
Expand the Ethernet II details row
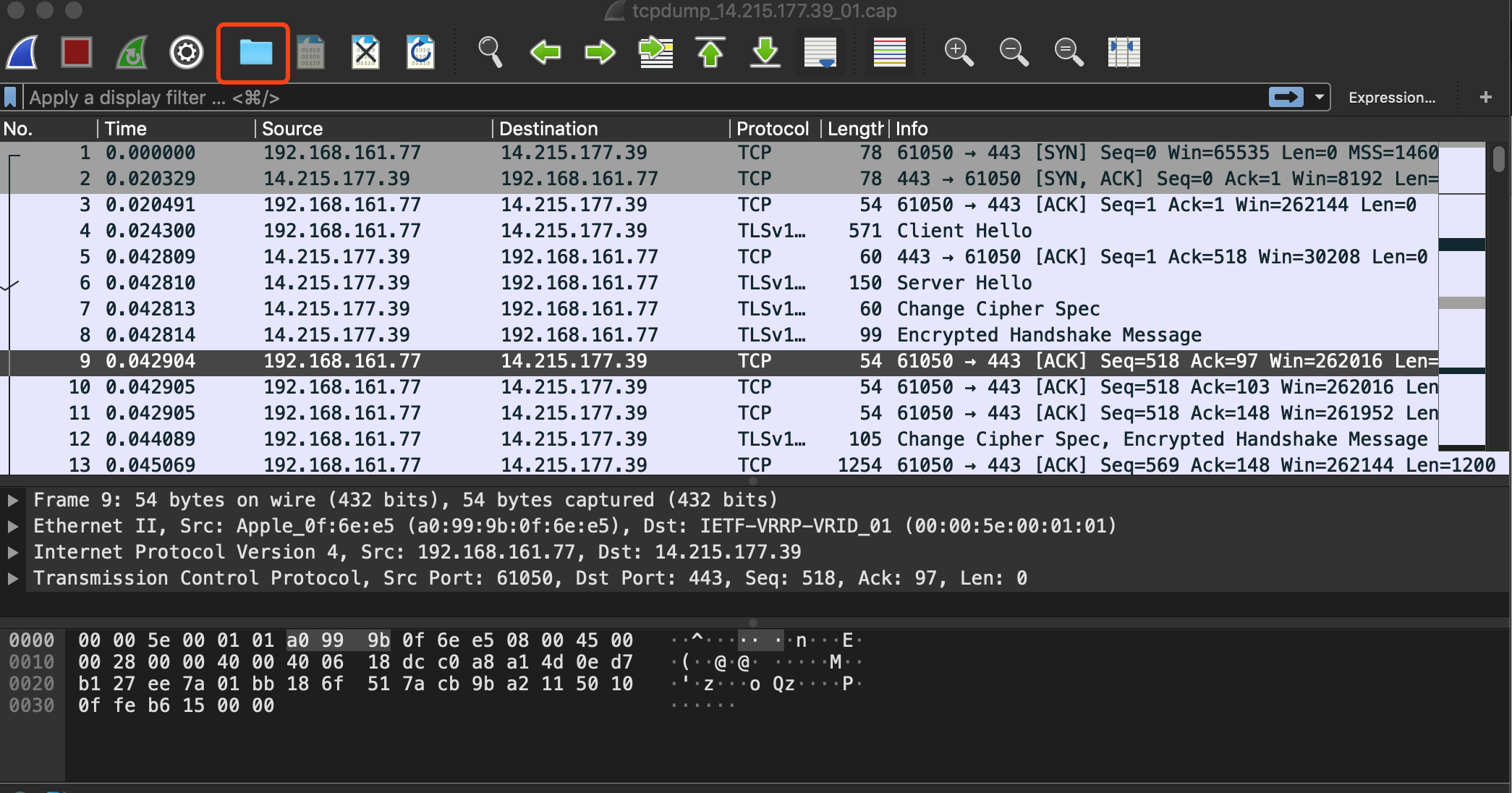[x=13, y=526]
